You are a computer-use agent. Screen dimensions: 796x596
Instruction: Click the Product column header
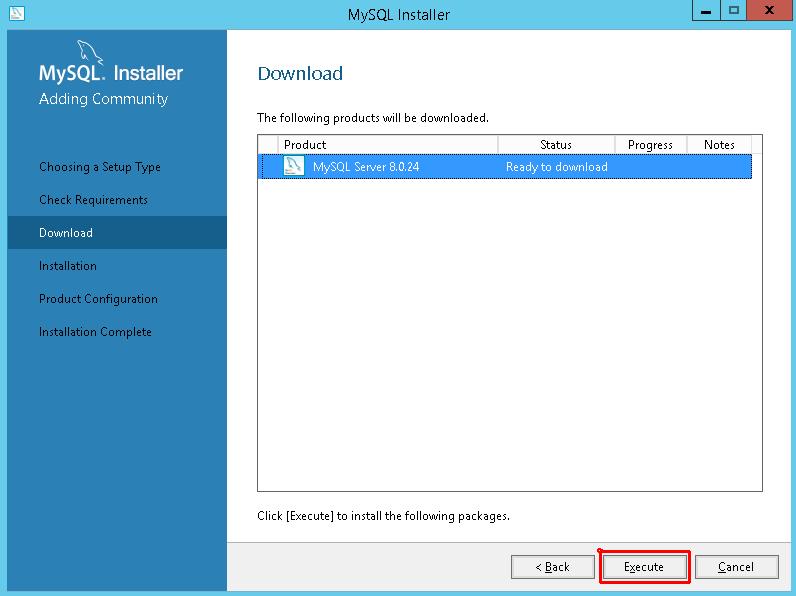[x=388, y=145]
